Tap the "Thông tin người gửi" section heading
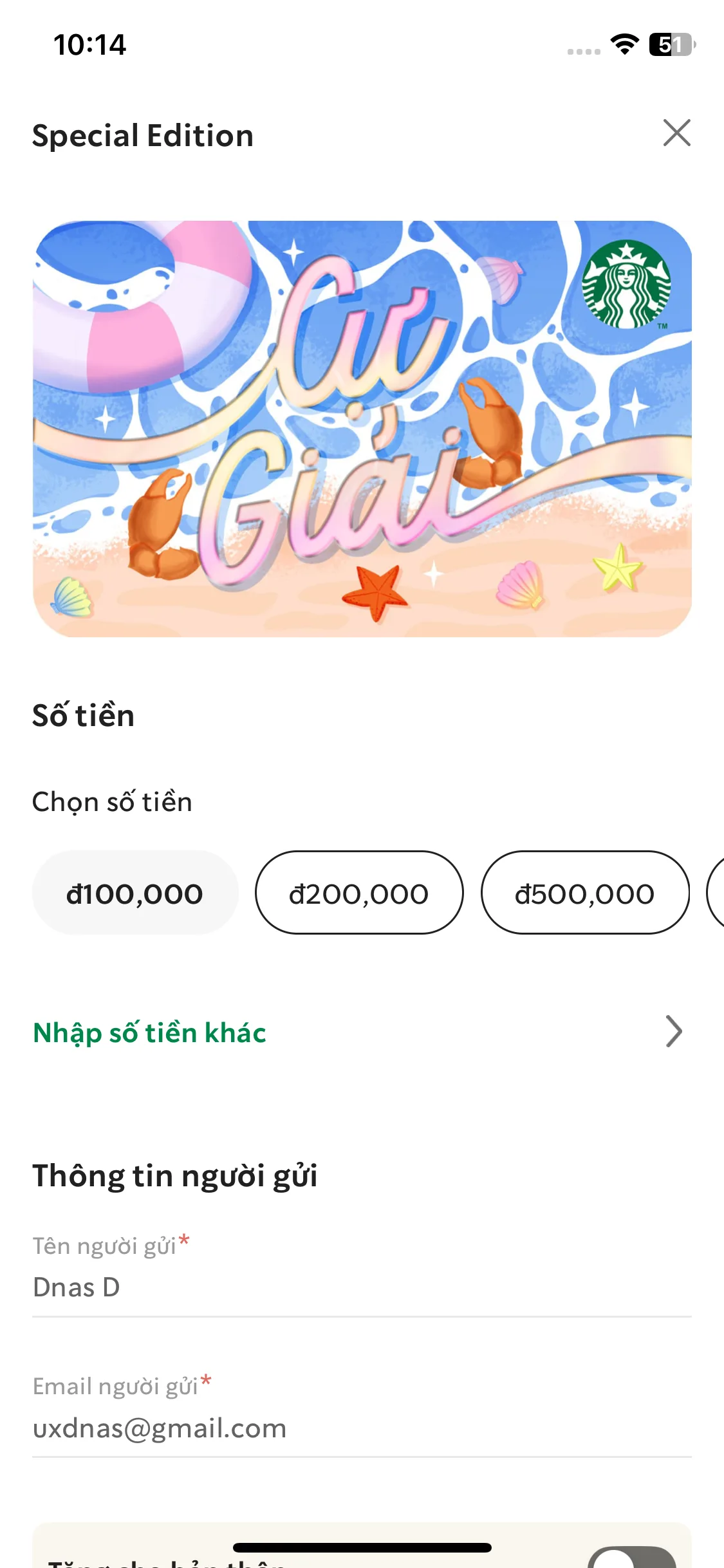Image resolution: width=724 pixels, height=1568 pixels. [x=175, y=1176]
